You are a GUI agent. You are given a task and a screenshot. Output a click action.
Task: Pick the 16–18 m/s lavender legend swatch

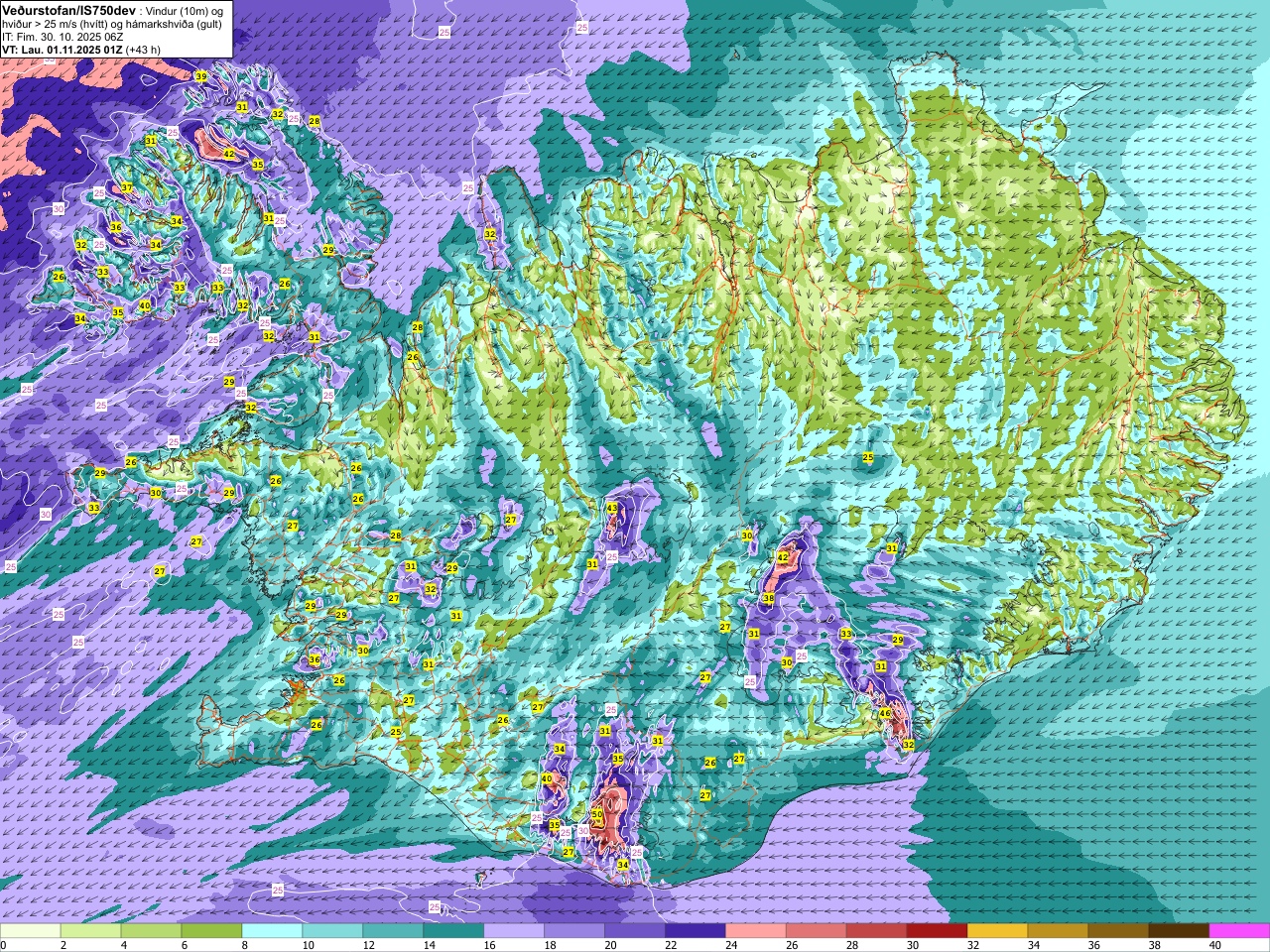tap(514, 931)
